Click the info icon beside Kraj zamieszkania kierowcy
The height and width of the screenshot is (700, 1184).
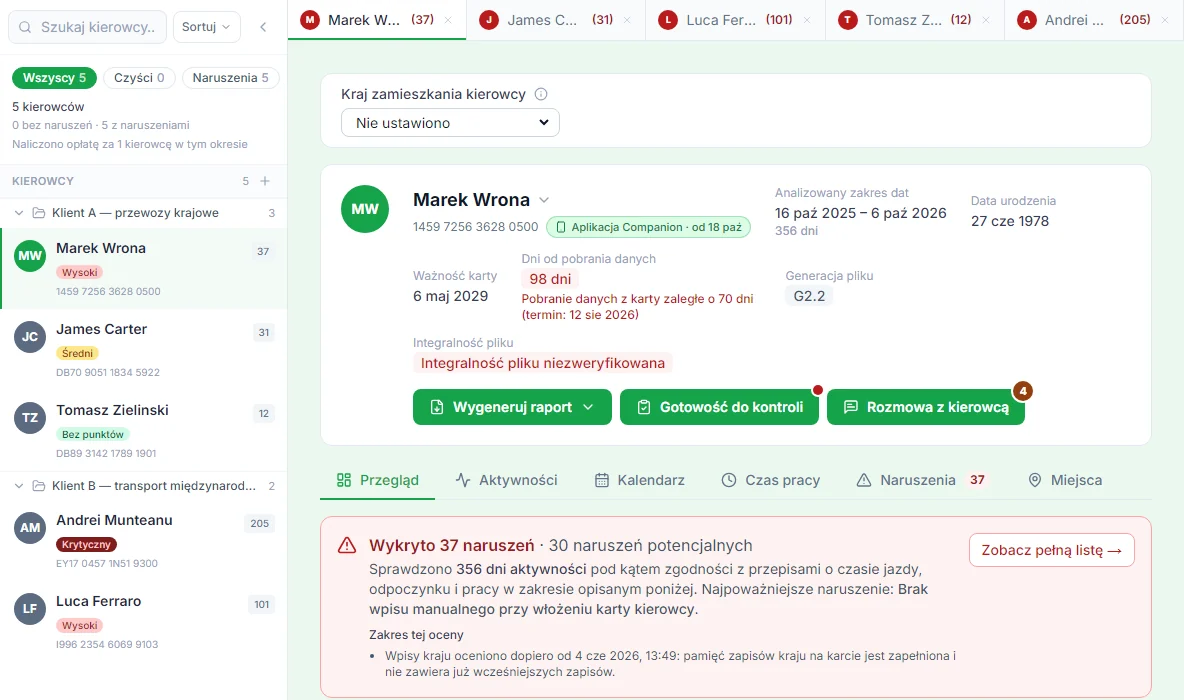tap(541, 94)
